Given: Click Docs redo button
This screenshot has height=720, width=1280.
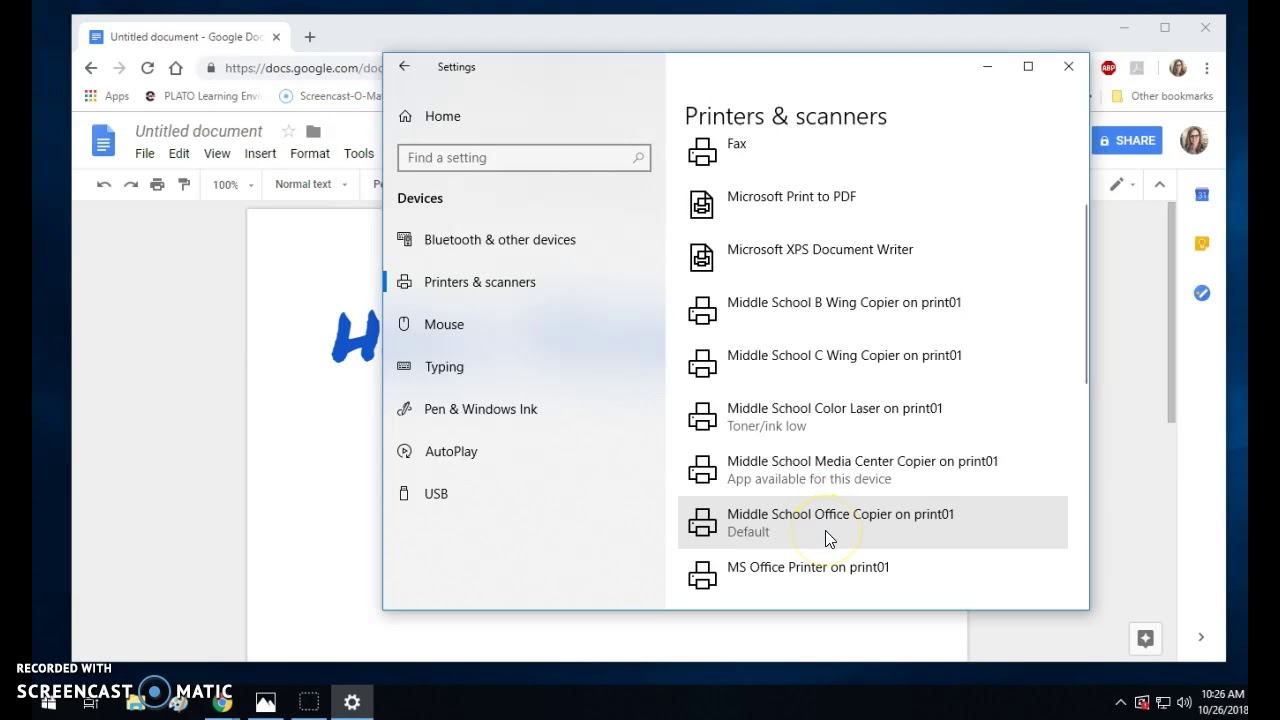Looking at the screenshot, I should (130, 184).
